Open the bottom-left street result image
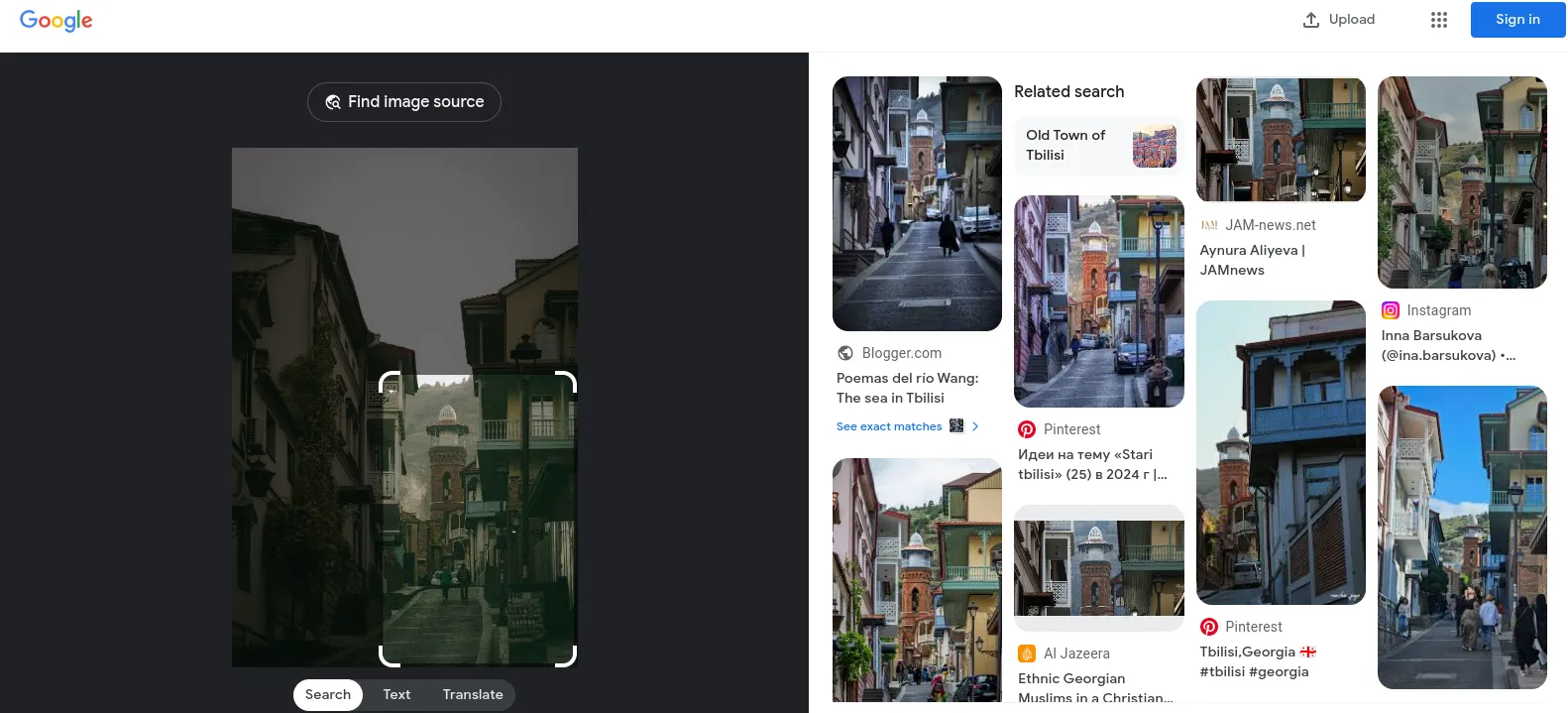The height and width of the screenshot is (713, 1568). click(x=917, y=581)
